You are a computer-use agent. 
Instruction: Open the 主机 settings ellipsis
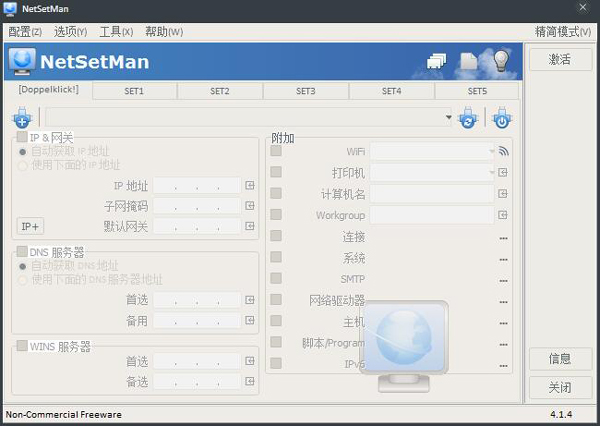point(503,323)
